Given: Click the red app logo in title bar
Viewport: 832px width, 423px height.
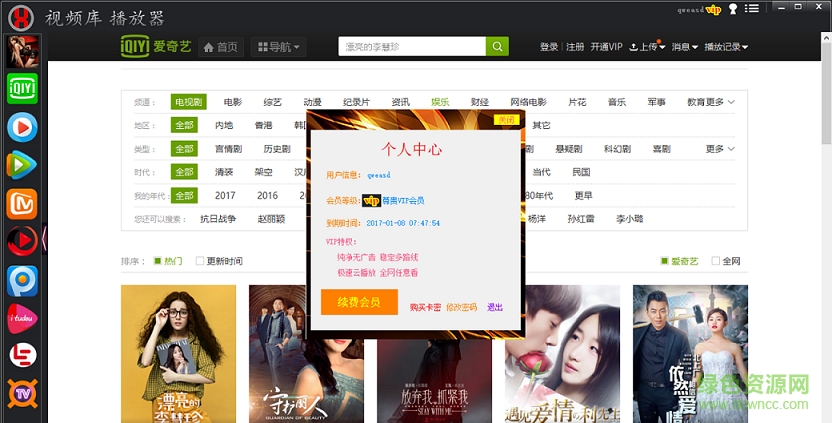Looking at the screenshot, I should click(21, 18).
